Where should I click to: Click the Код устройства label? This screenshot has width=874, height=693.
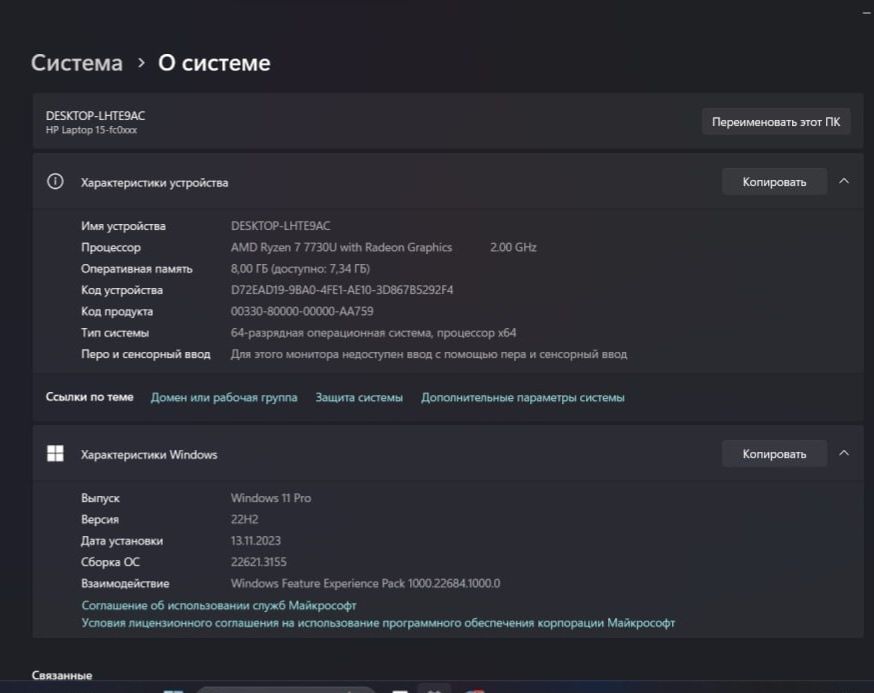pyautogui.click(x=122, y=290)
